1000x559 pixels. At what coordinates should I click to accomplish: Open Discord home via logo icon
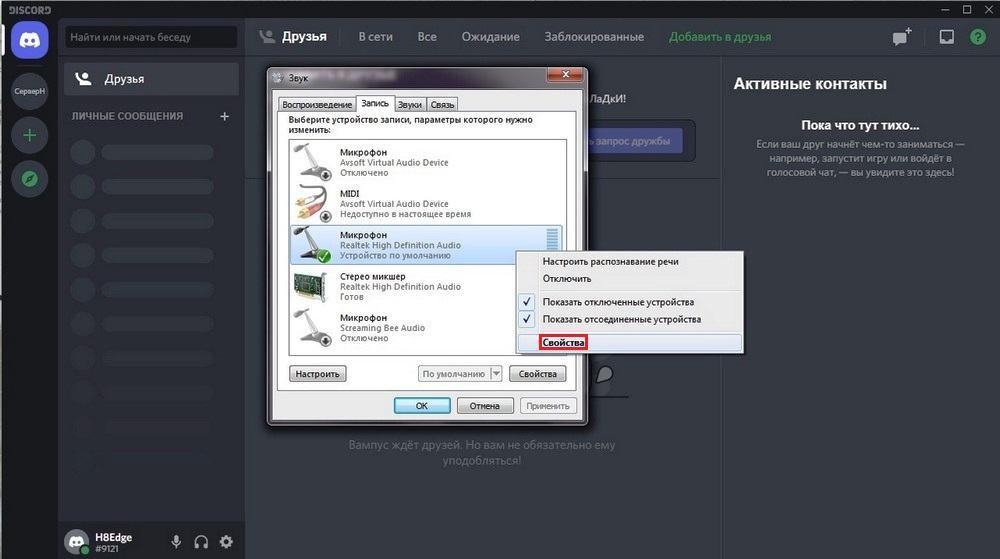point(29,40)
